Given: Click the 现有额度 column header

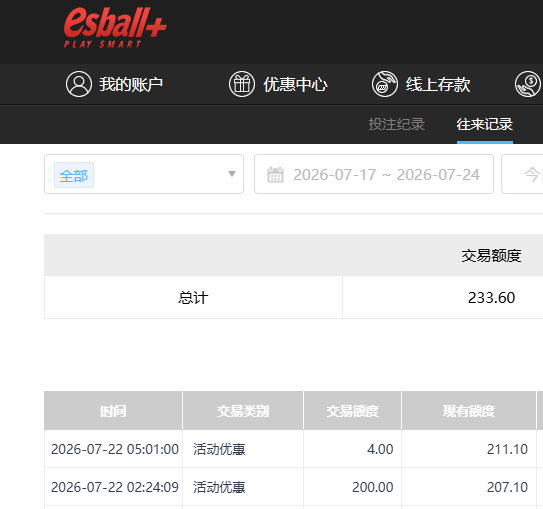Looking at the screenshot, I should click(469, 411).
